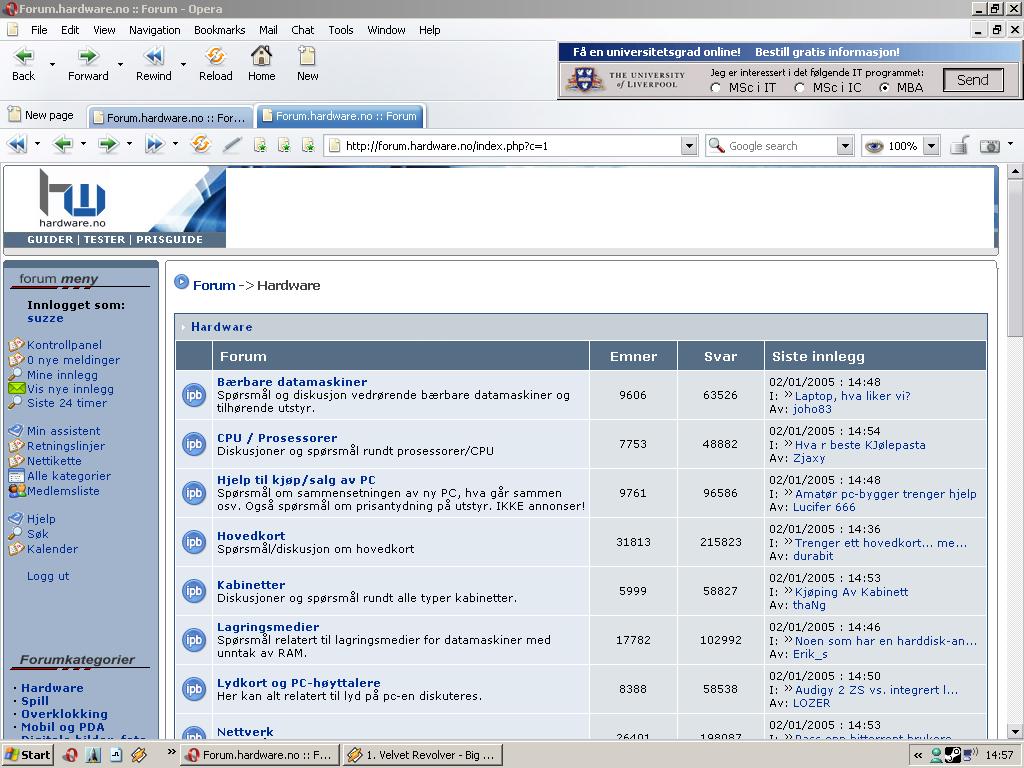Open the Overklokking category link

64,714
